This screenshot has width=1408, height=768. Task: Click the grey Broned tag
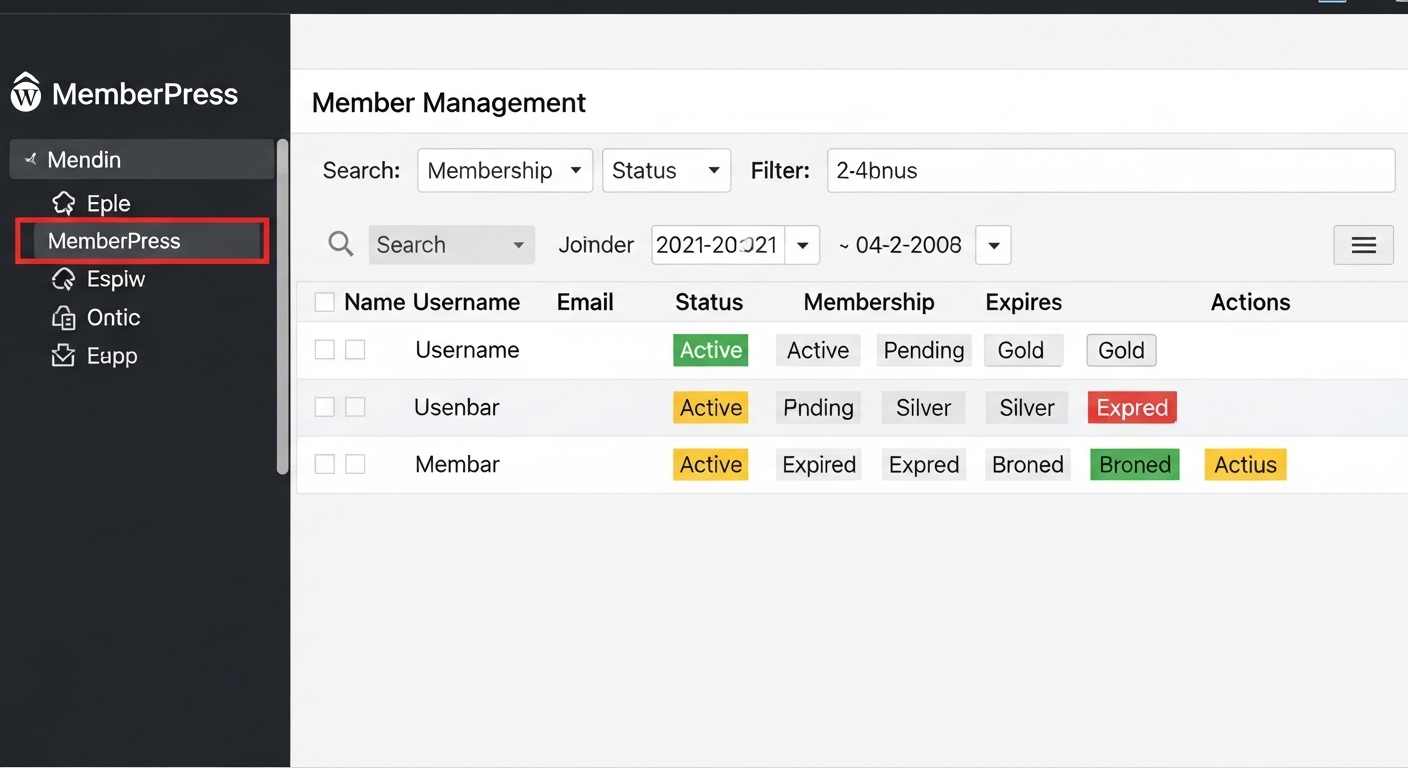coord(1027,464)
